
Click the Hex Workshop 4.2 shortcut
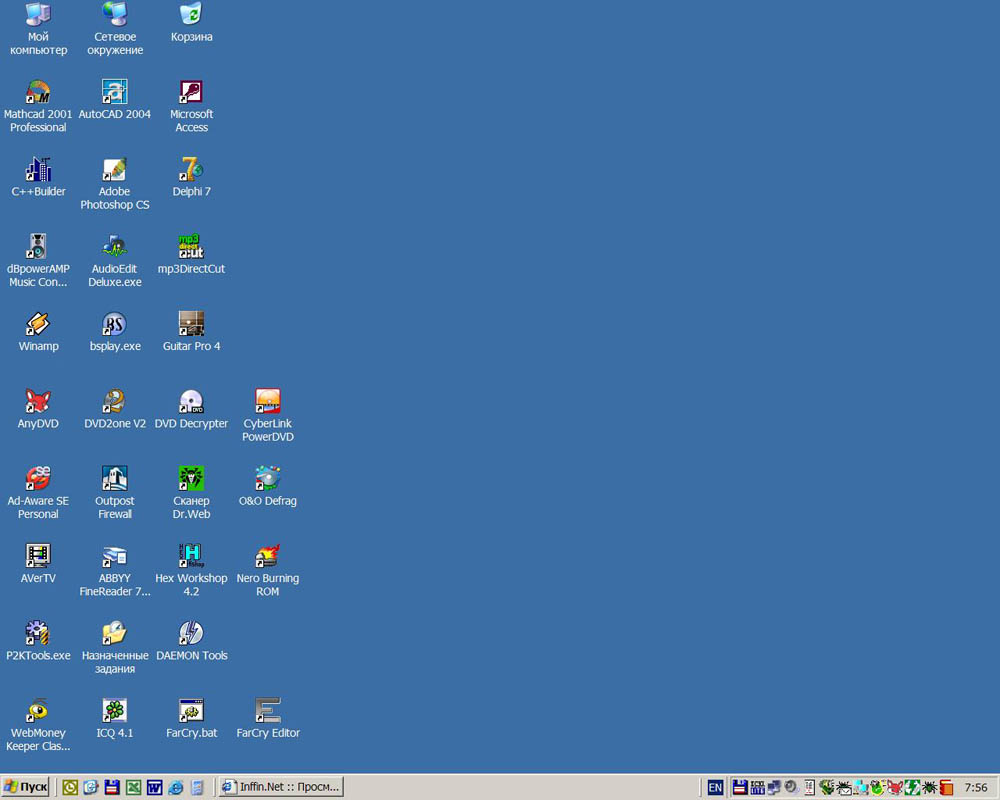click(x=191, y=570)
